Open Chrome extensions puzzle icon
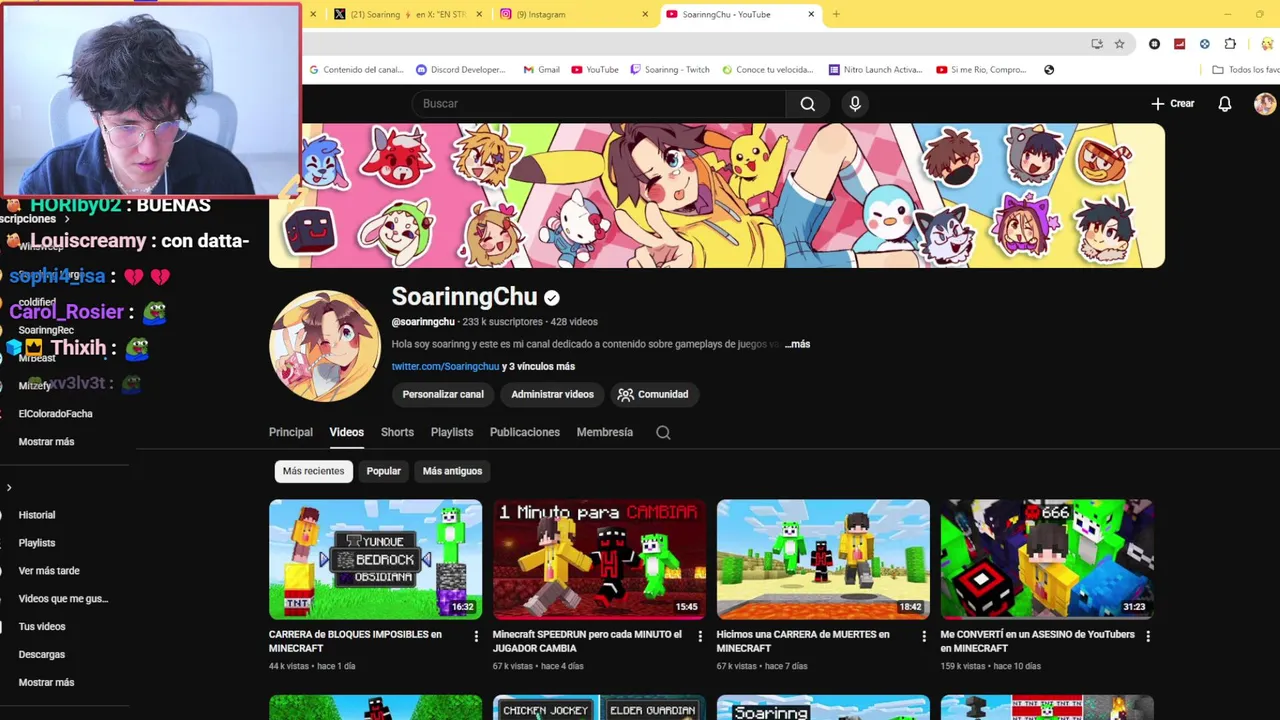The height and width of the screenshot is (720, 1280). (1230, 44)
